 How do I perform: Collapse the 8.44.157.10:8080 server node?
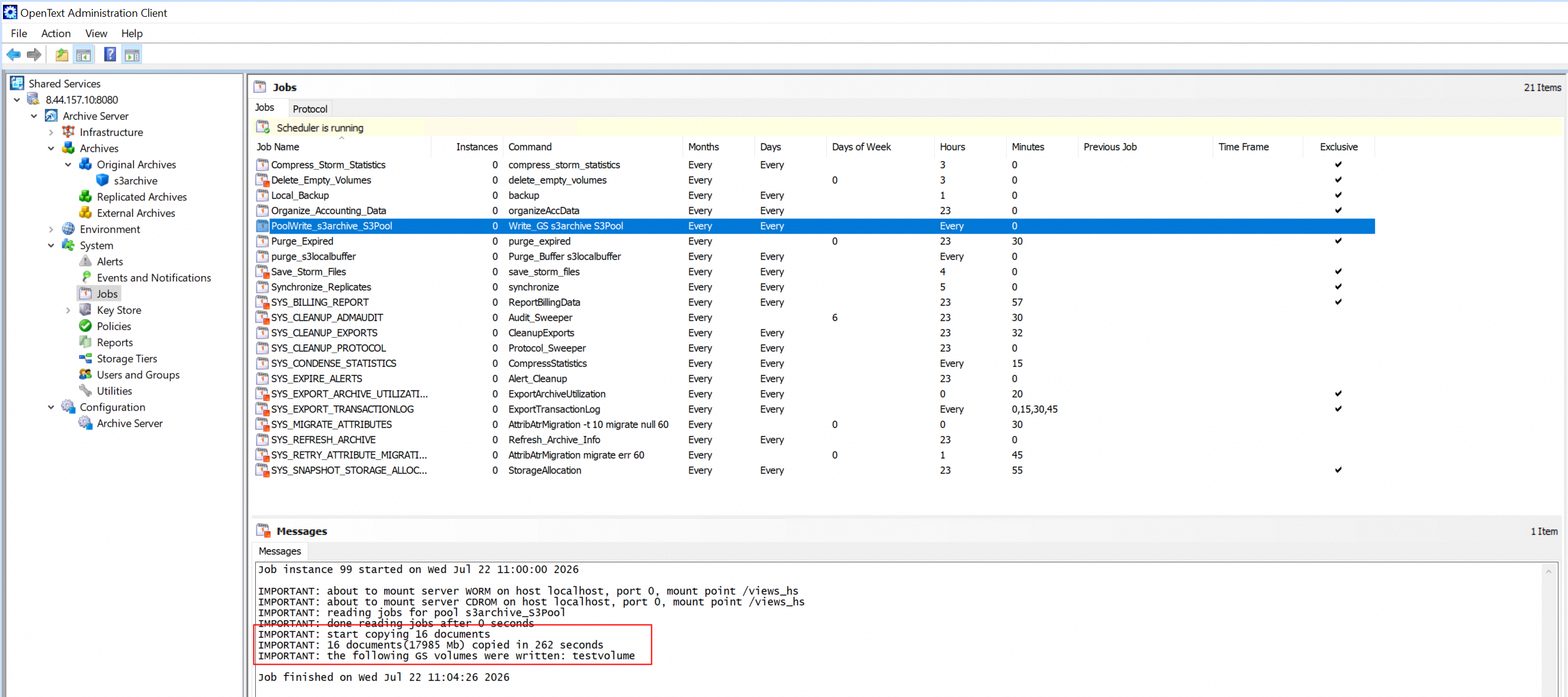click(x=17, y=100)
